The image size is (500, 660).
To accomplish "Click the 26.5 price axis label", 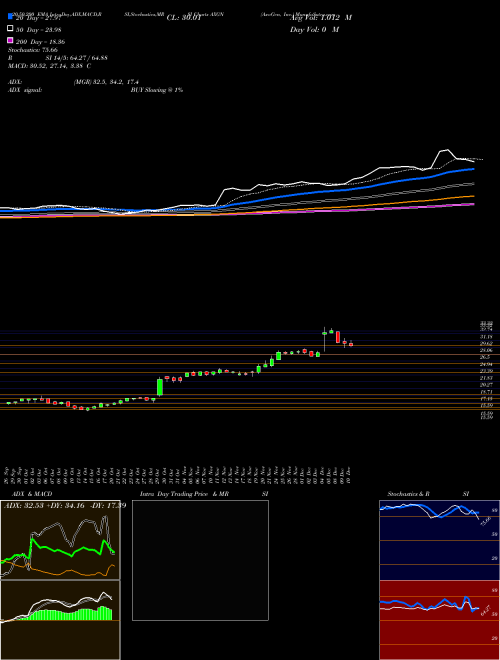I will tap(485, 357).
